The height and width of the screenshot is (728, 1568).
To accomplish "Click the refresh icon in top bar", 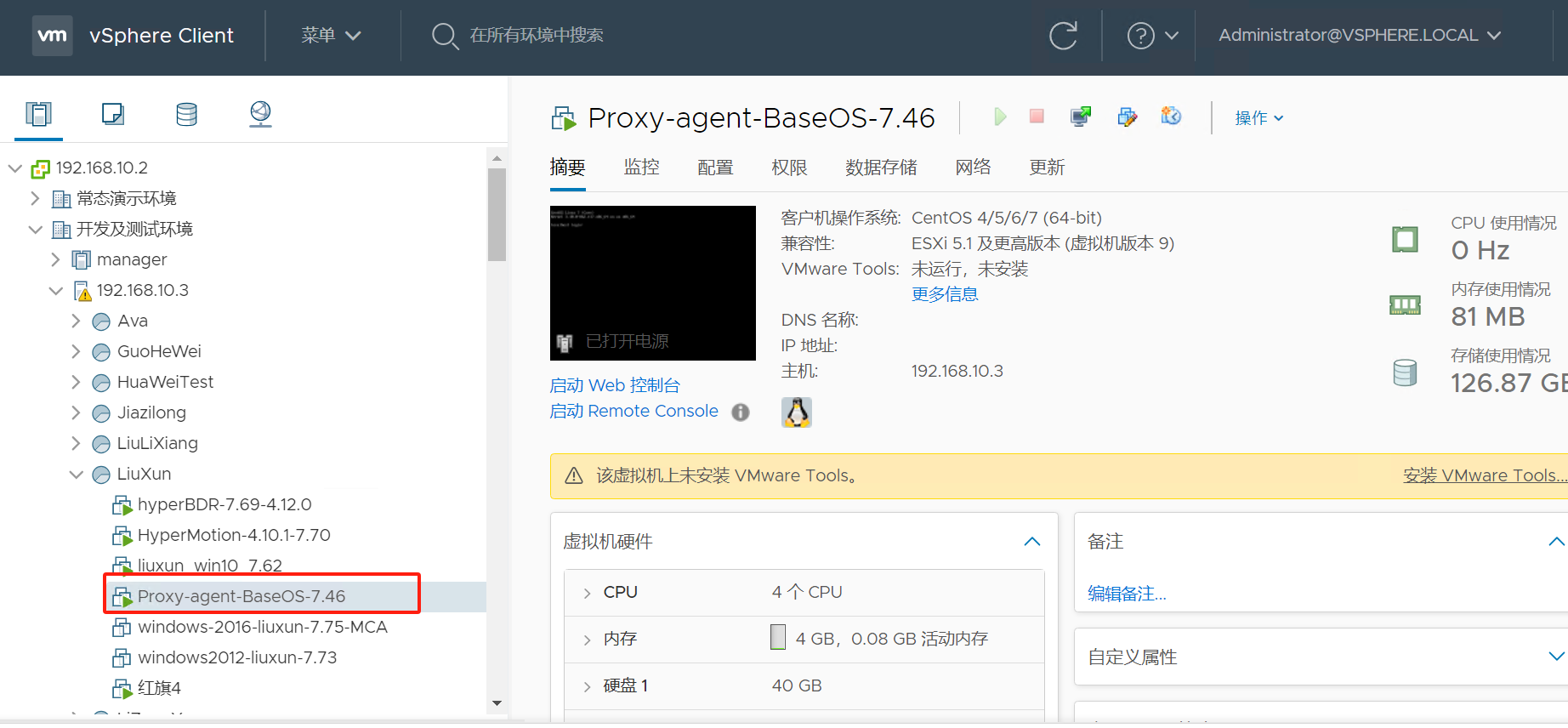I will tap(1063, 35).
